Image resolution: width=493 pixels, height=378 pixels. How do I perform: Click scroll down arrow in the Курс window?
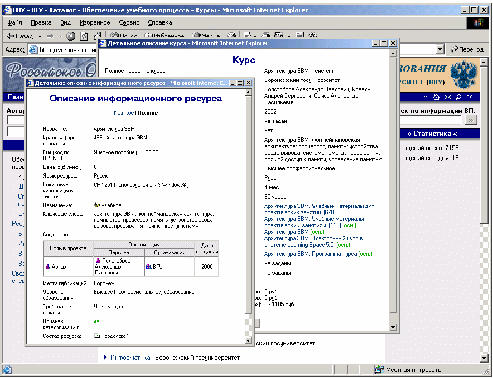point(393,327)
